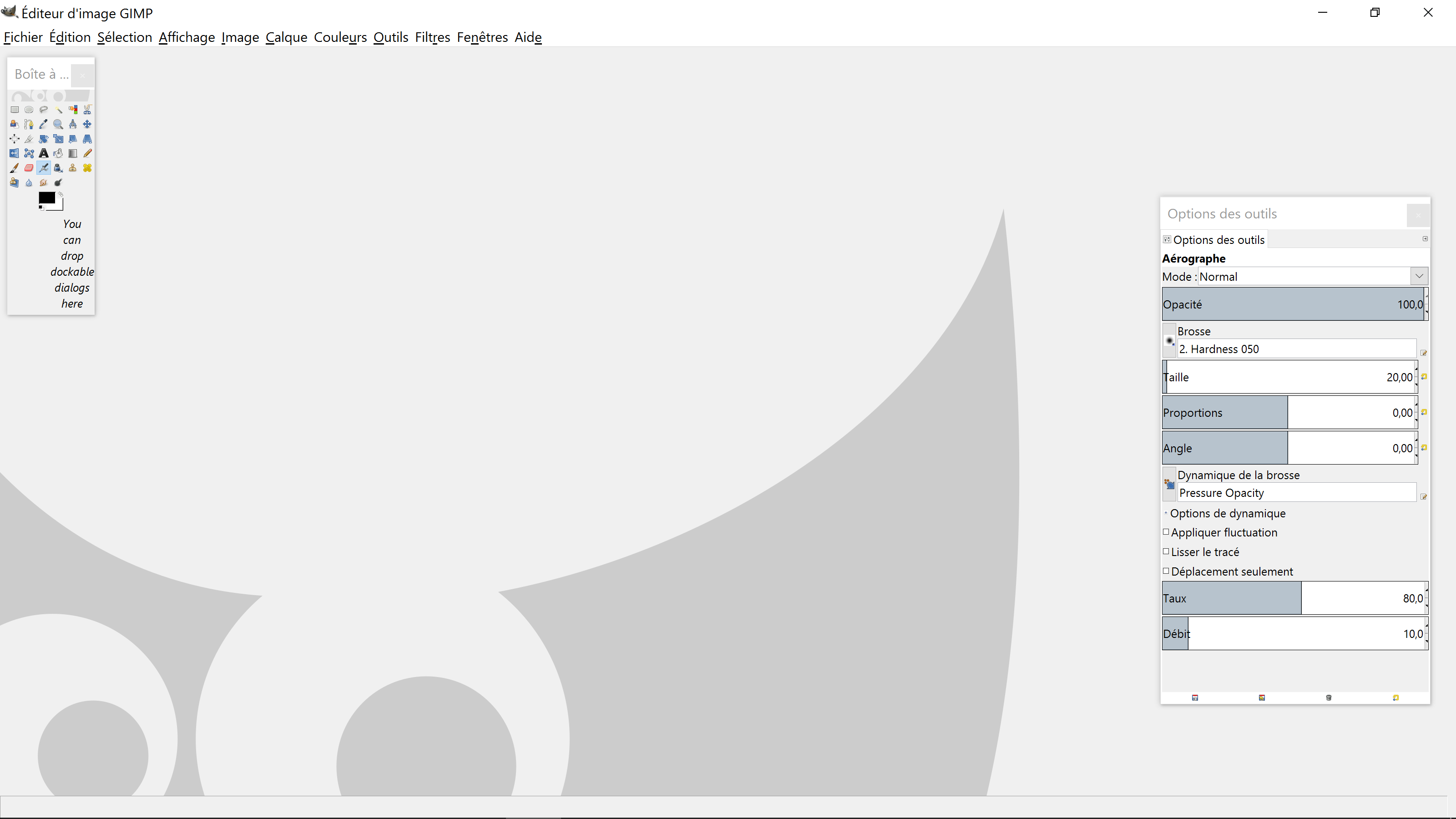Image resolution: width=1456 pixels, height=819 pixels.
Task: Open the Fenêtres menu
Action: tap(482, 37)
